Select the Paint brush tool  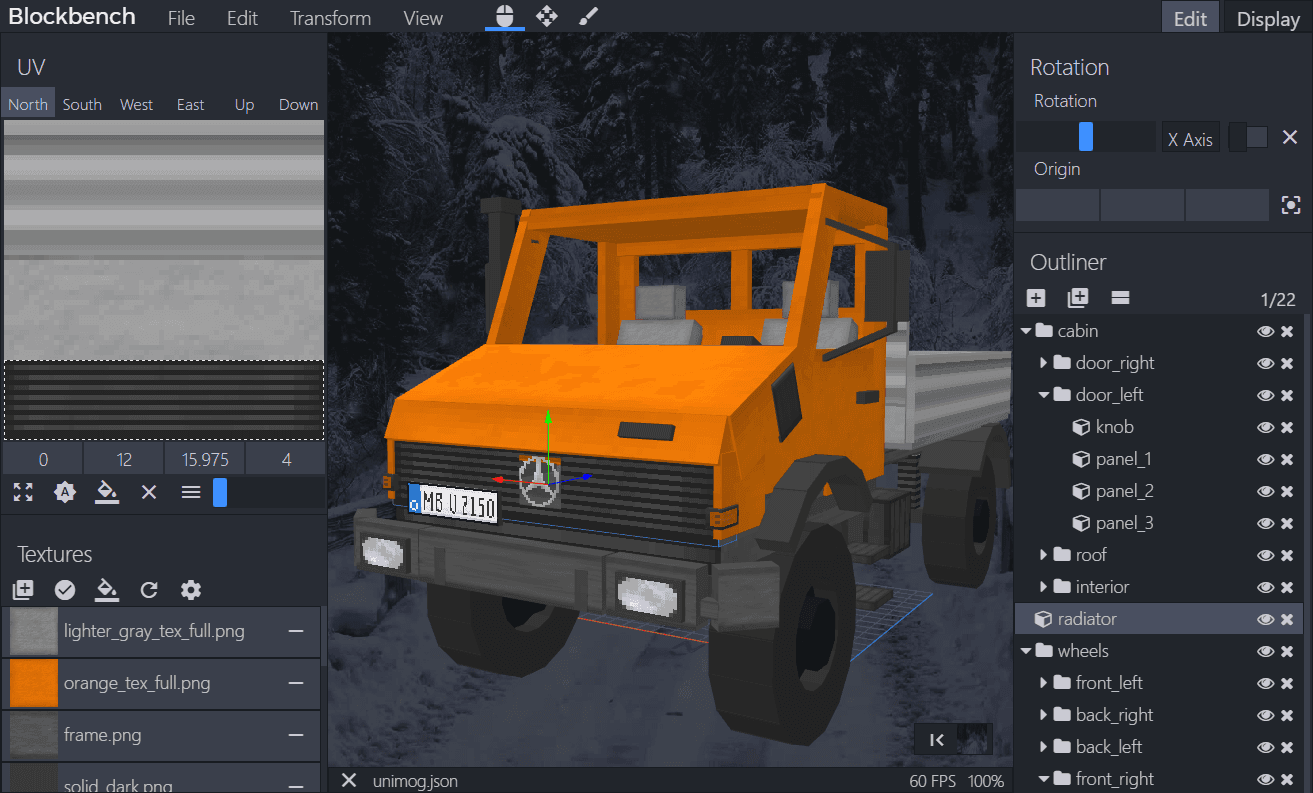pos(588,17)
